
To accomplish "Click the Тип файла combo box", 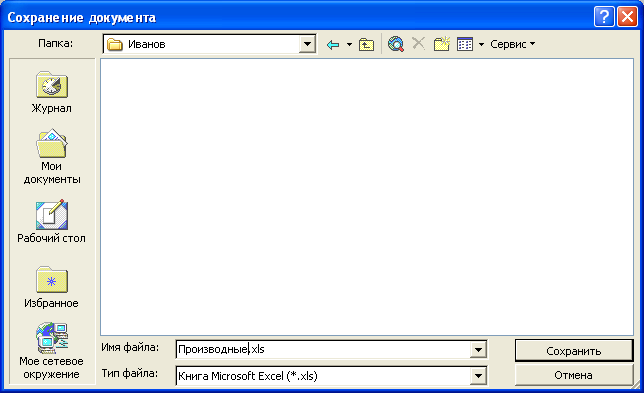I will [331, 376].
